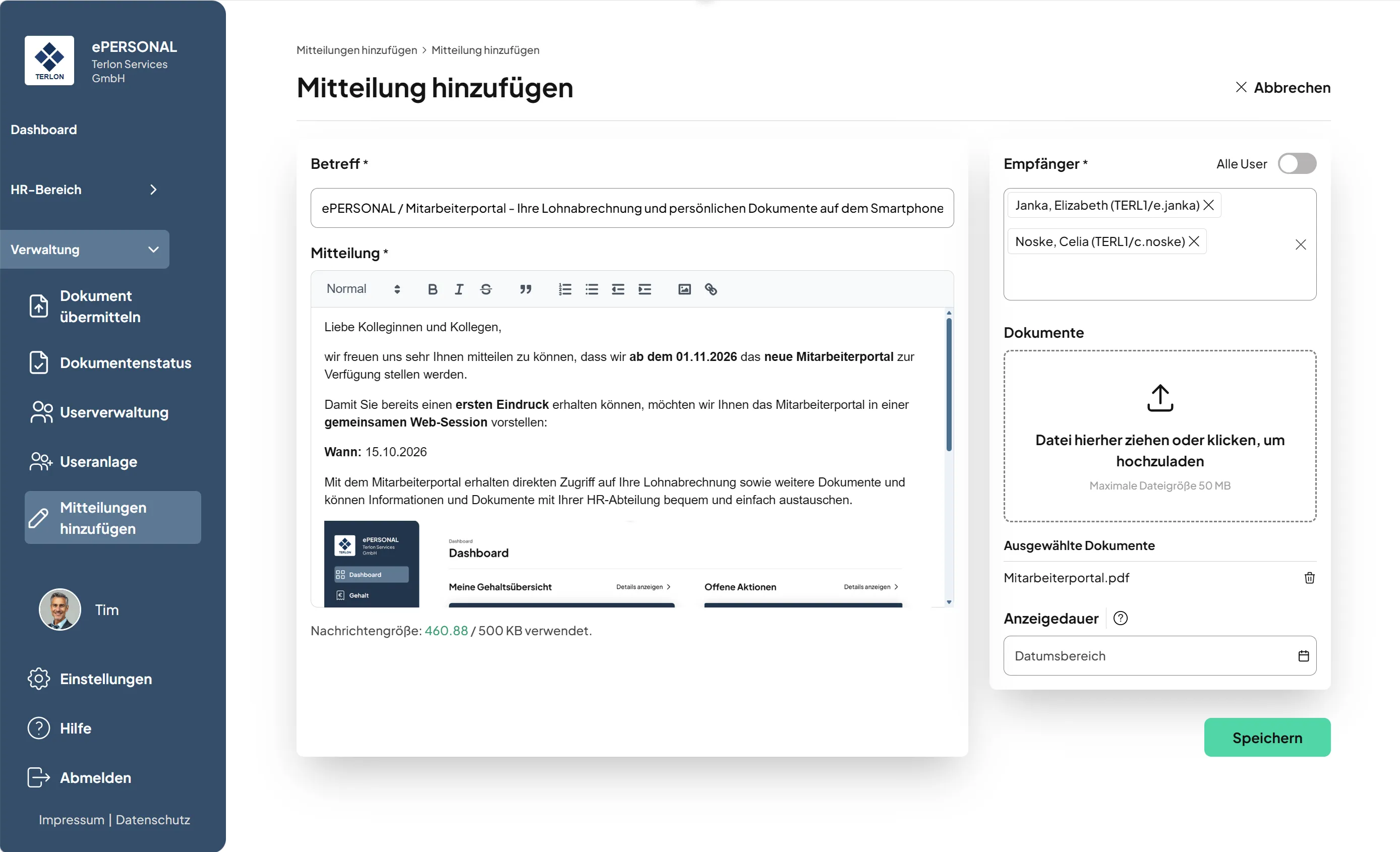1400x852 pixels.
Task: Click the message editor scrollbar thumb
Action: pyautogui.click(x=949, y=385)
